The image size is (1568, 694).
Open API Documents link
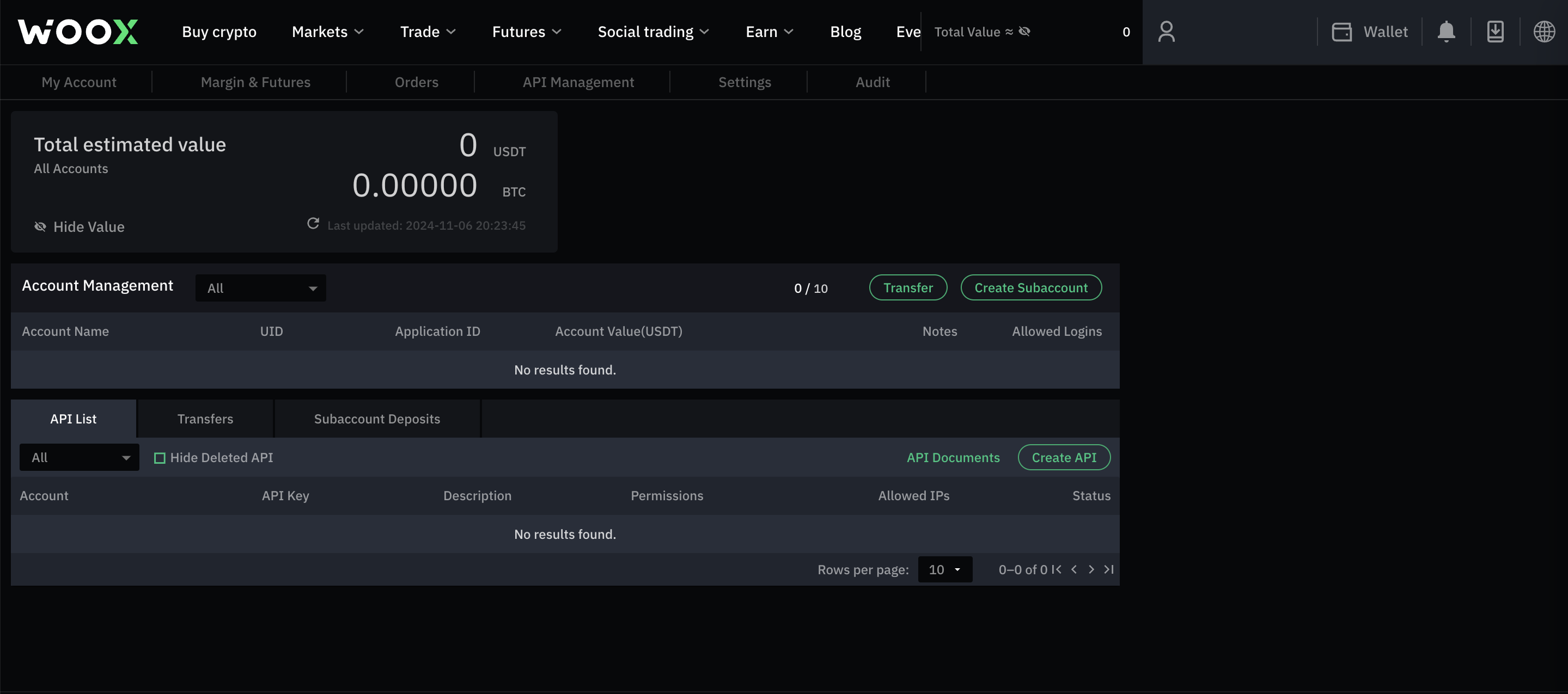(952, 457)
